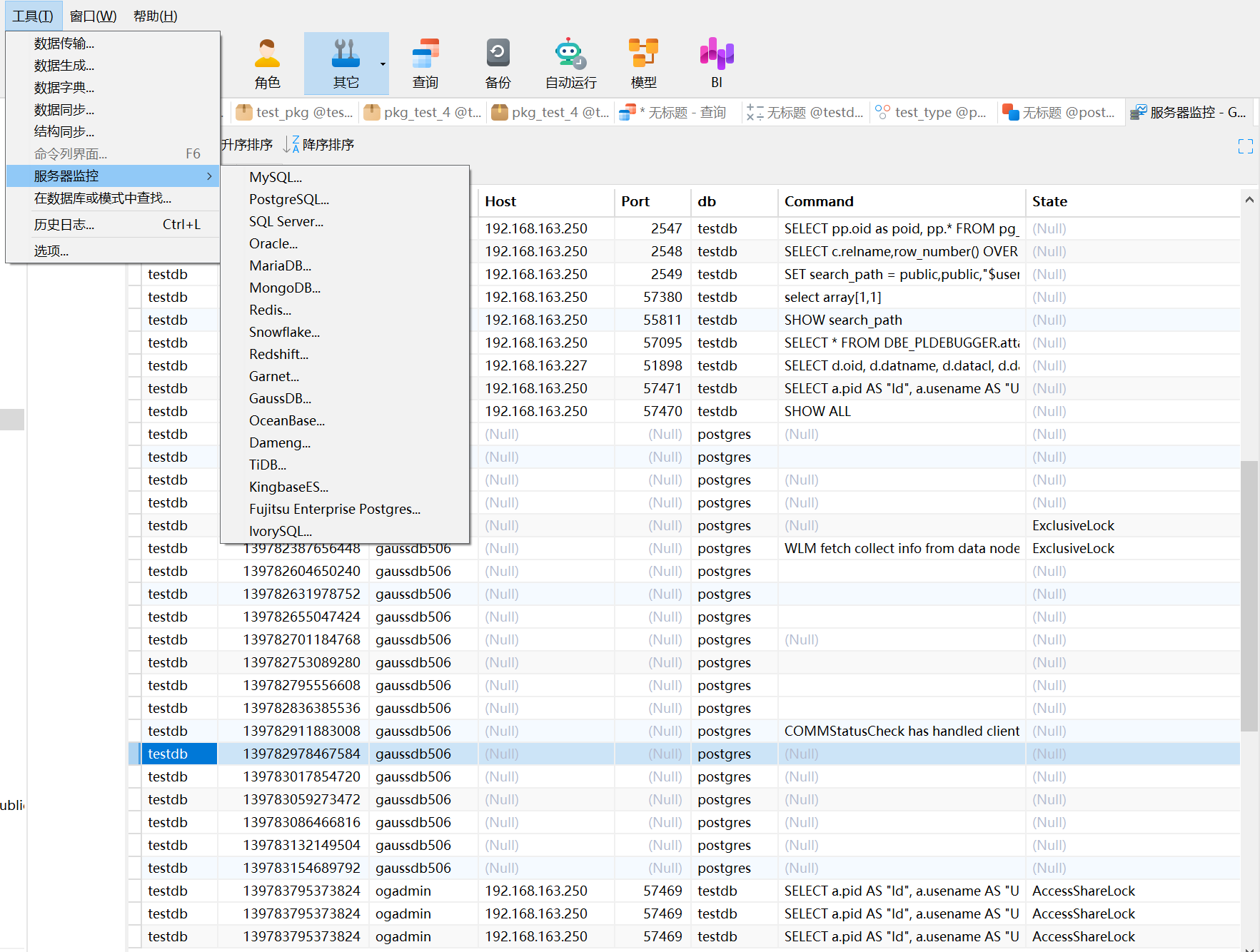This screenshot has height=952, width=1260.
Task: Click the Command column header
Action: tap(819, 201)
